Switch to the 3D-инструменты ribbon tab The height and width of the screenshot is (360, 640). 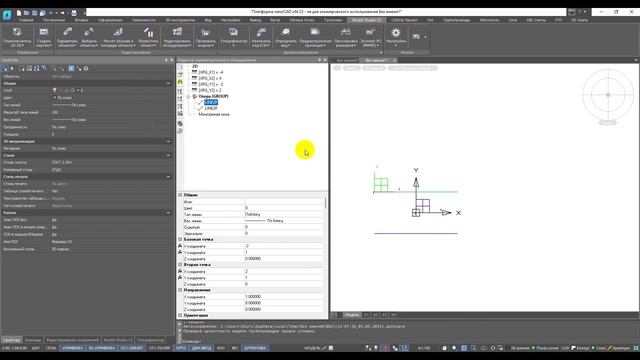pos(180,20)
